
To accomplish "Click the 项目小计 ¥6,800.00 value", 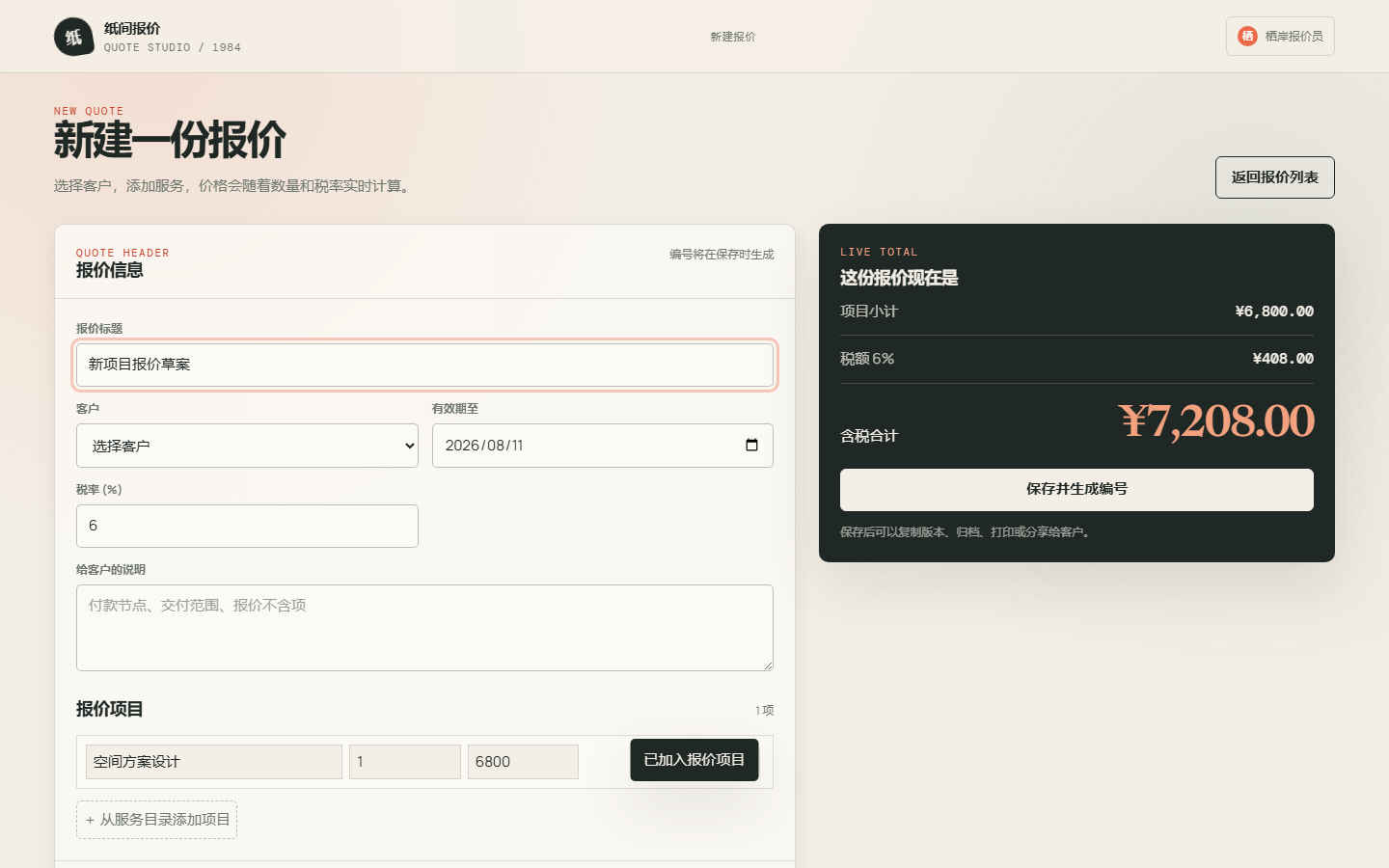I will click(x=1274, y=312).
